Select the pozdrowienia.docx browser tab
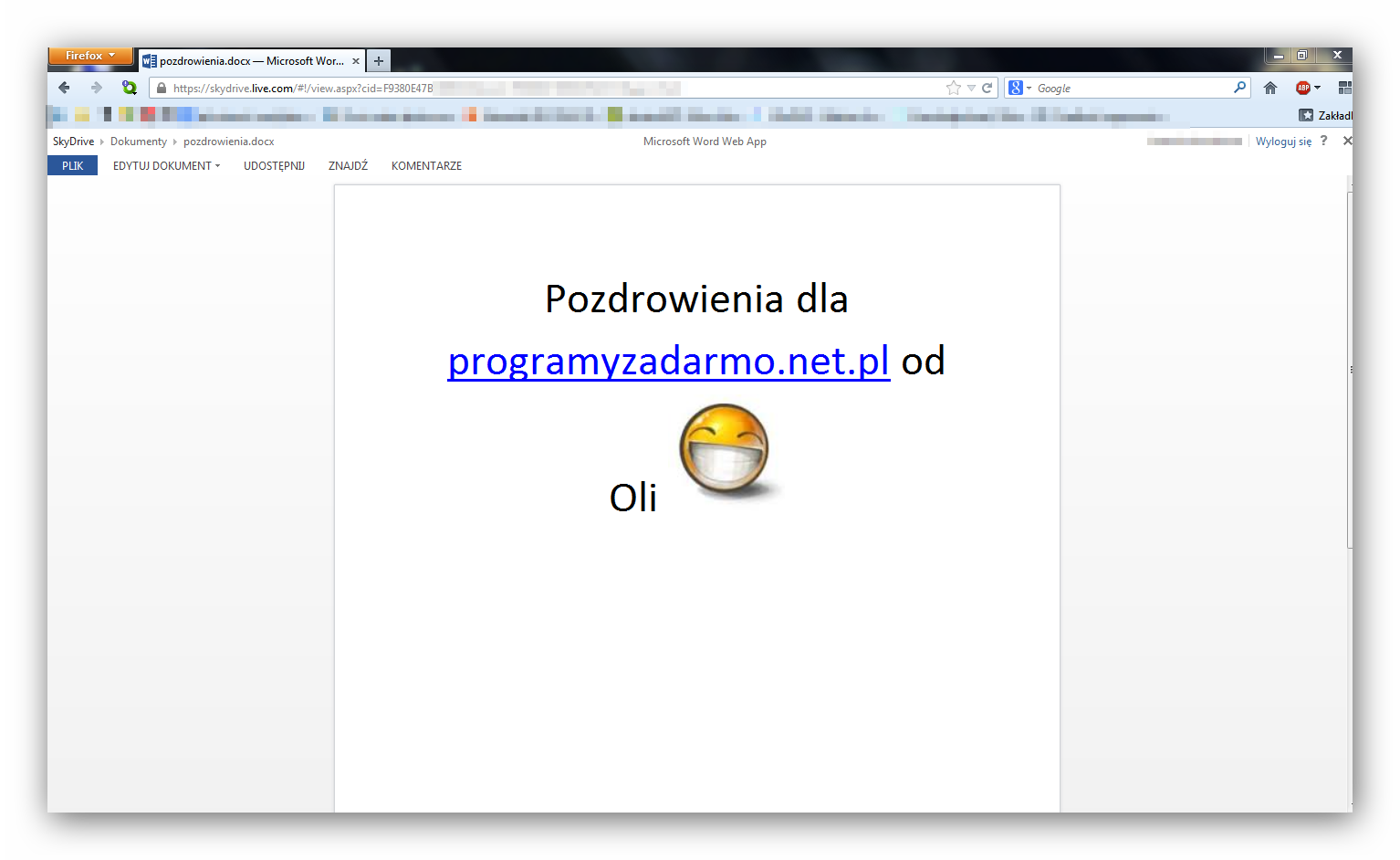 point(252,61)
